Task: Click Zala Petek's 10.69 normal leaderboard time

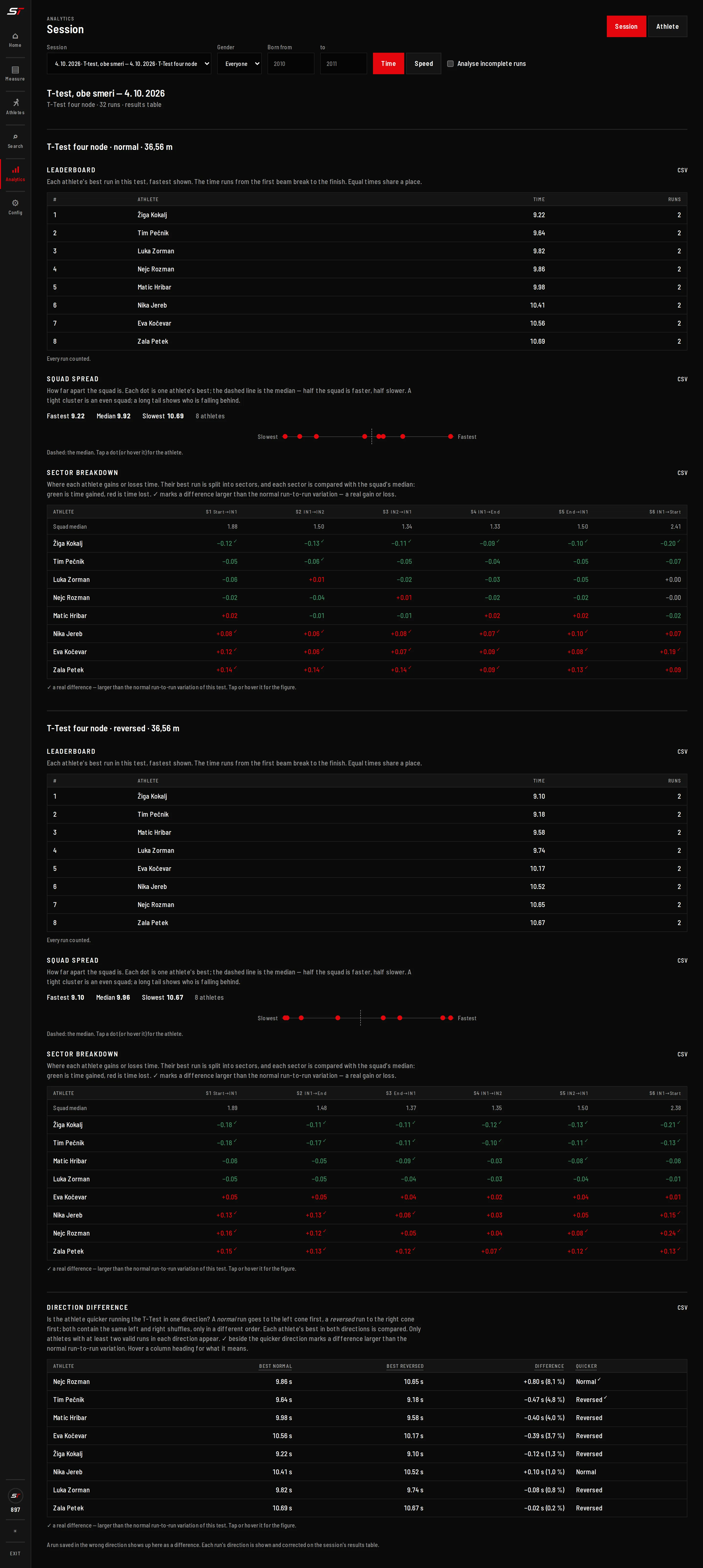Action: click(538, 341)
